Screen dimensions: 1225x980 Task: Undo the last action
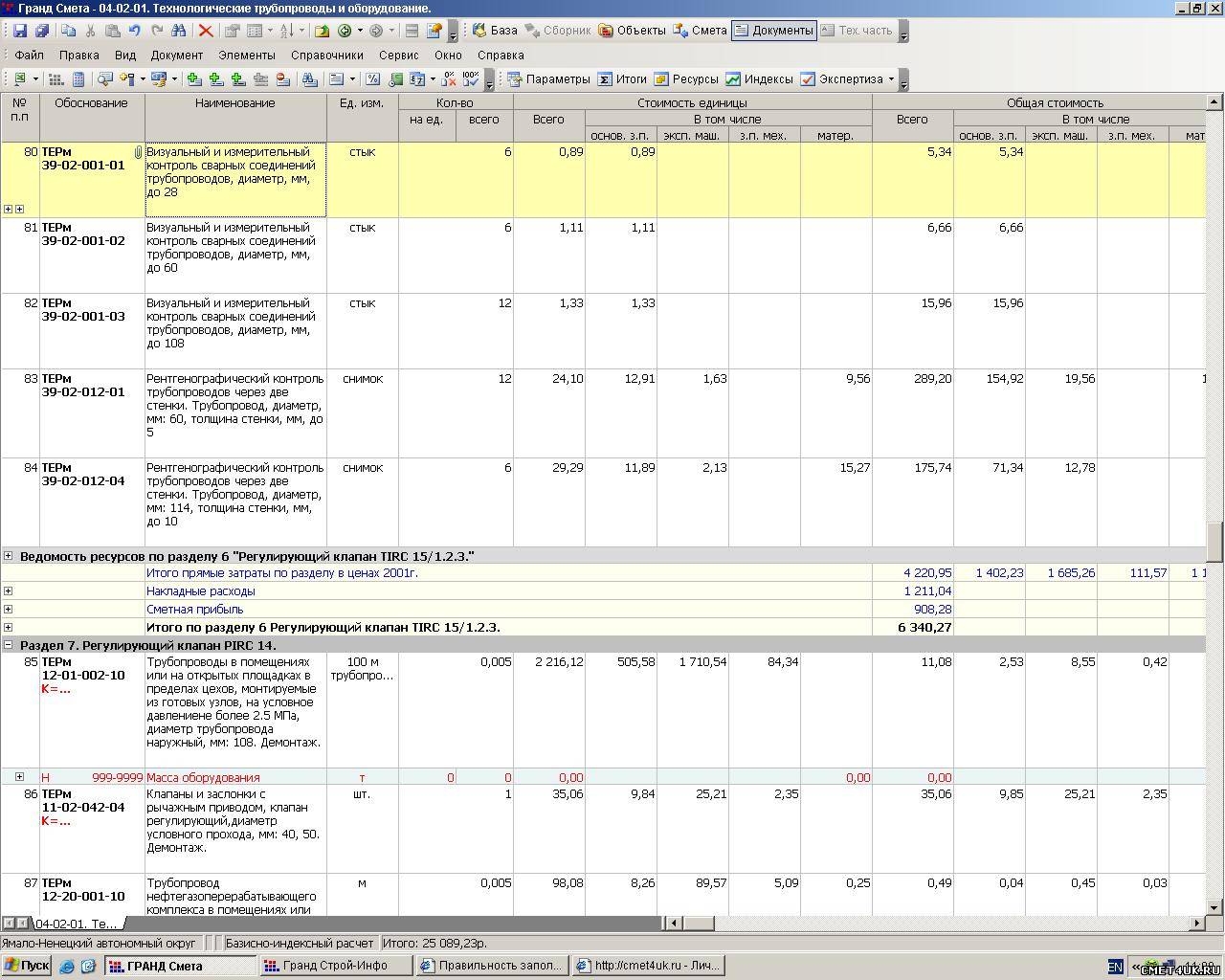134,31
